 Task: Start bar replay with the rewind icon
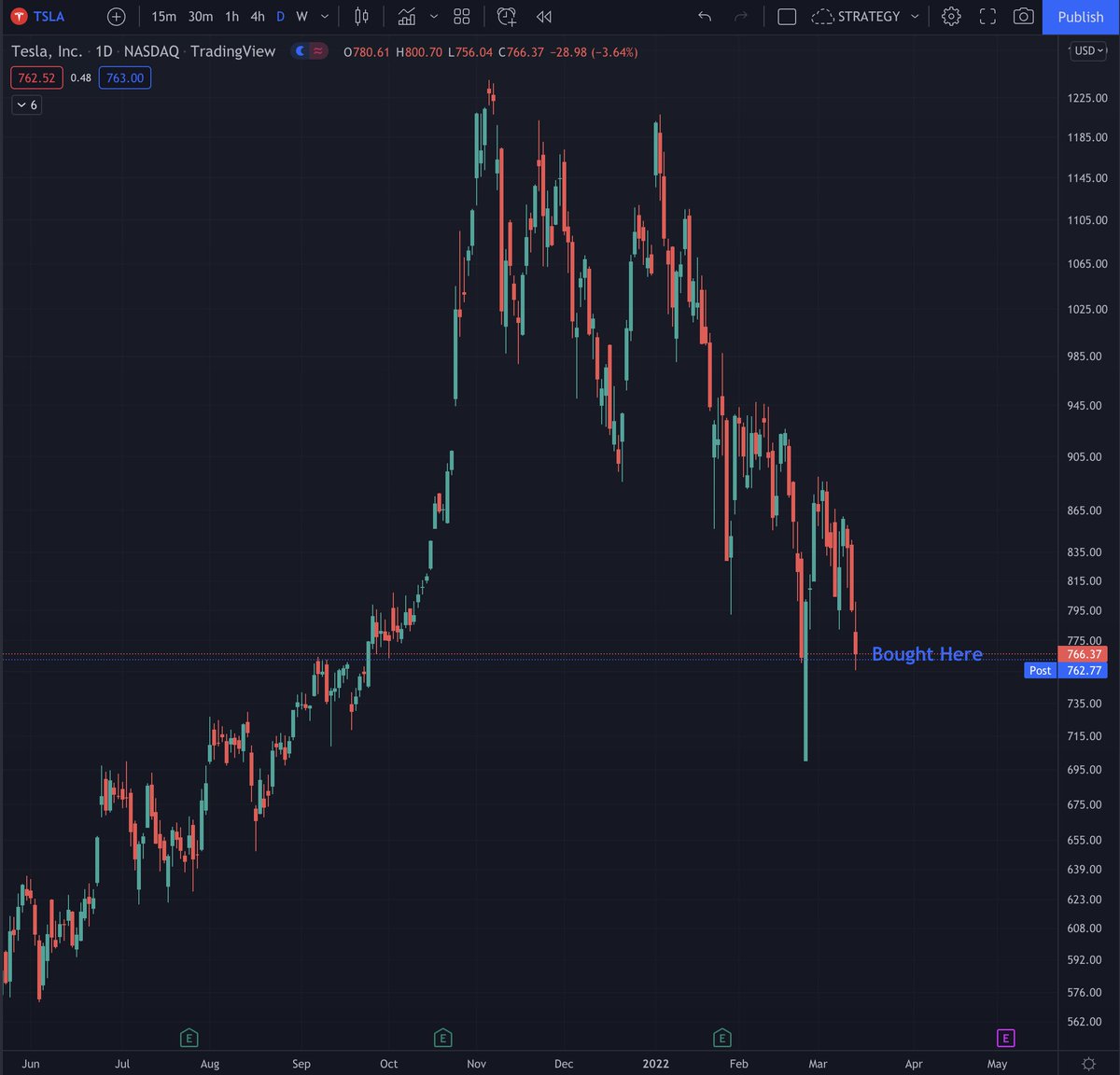(544, 16)
